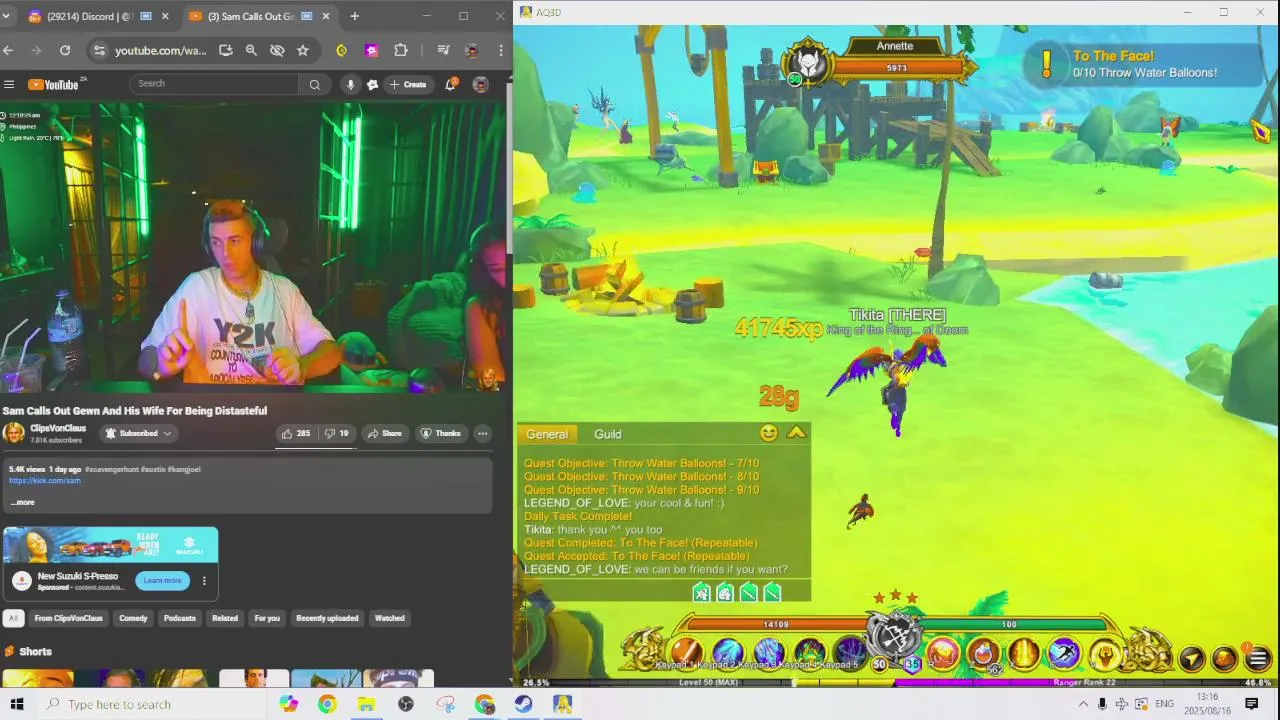Click the Ranger Rank 22 progress bar
Screen dimensions: 1280x720
1082,683
